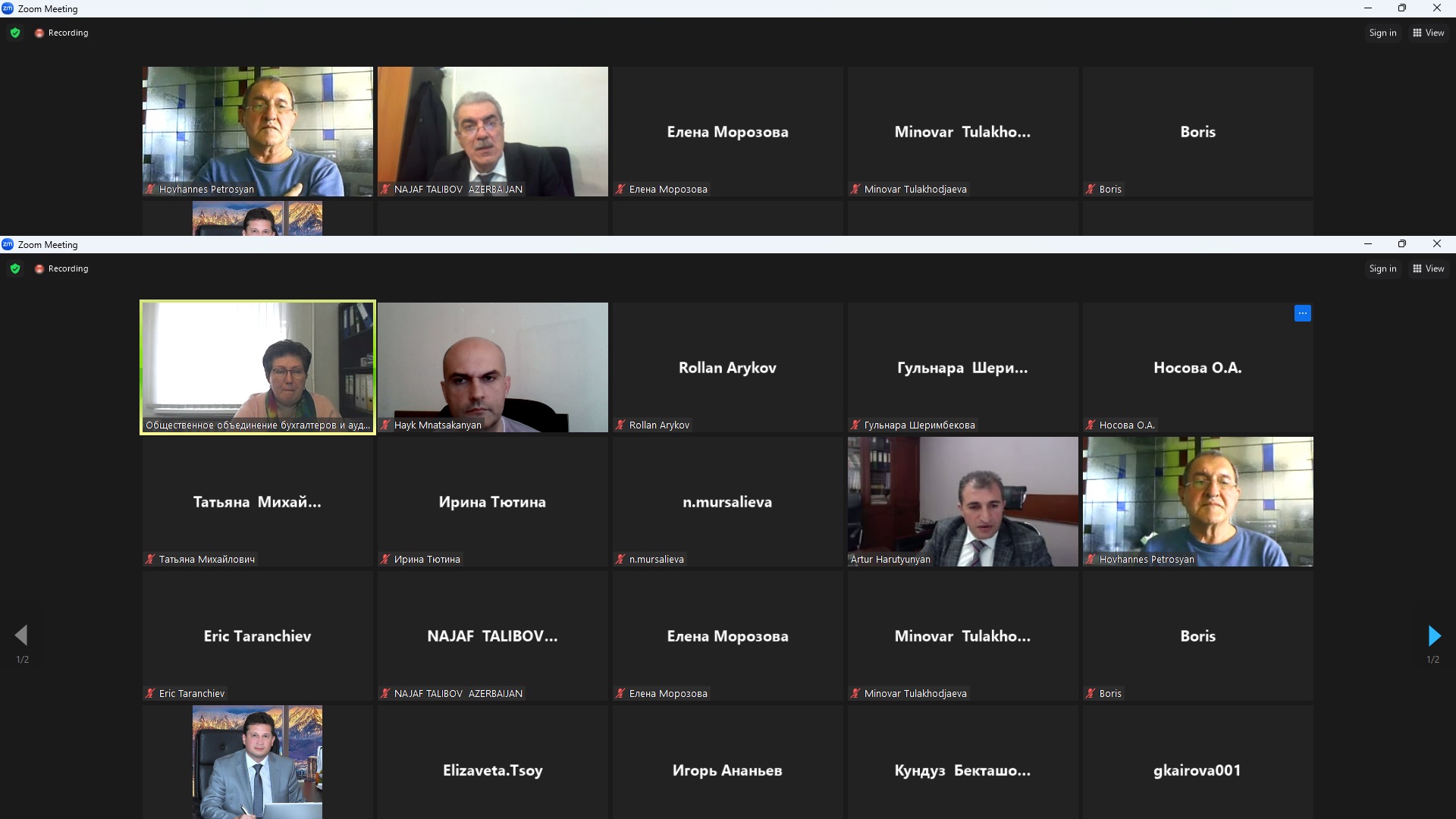This screenshot has height=819, width=1456.
Task: Click muted mic icon beside Eric Taranchiev name
Action: pos(151,694)
